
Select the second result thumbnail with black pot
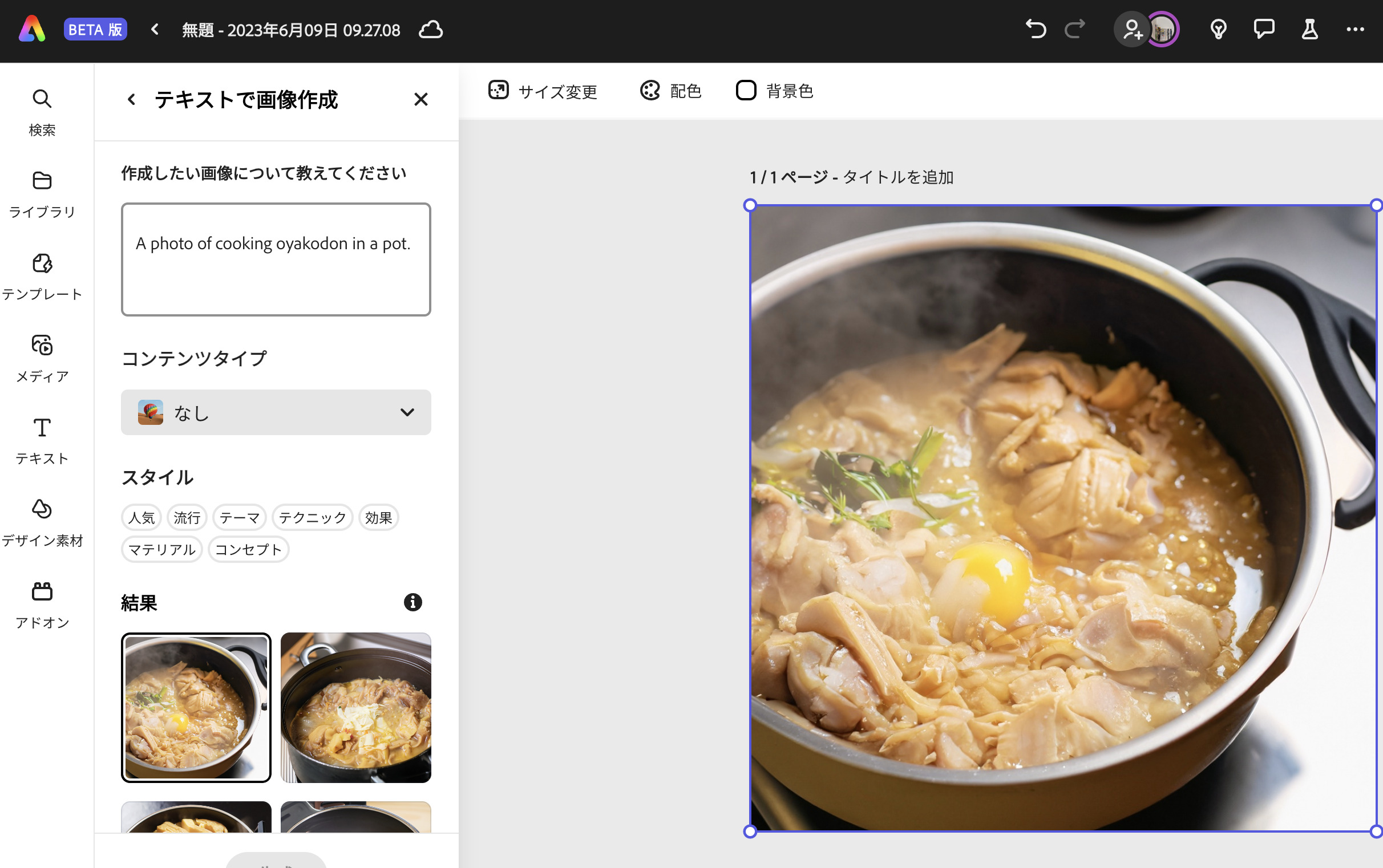pos(356,708)
